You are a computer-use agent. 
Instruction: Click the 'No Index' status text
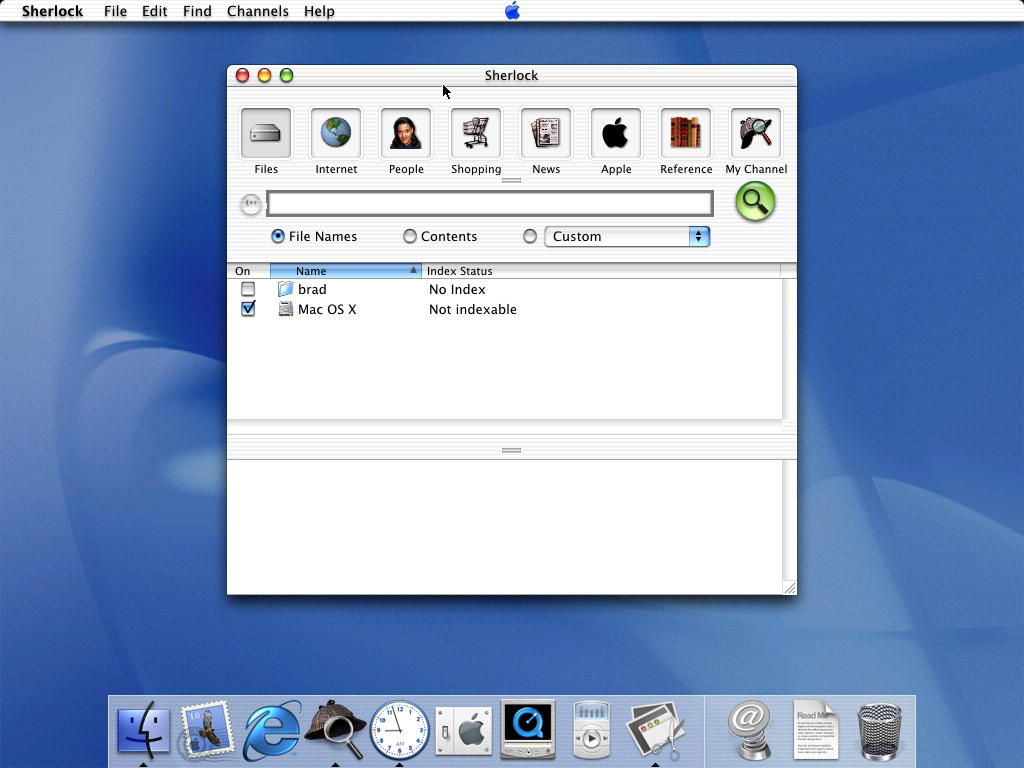click(457, 289)
